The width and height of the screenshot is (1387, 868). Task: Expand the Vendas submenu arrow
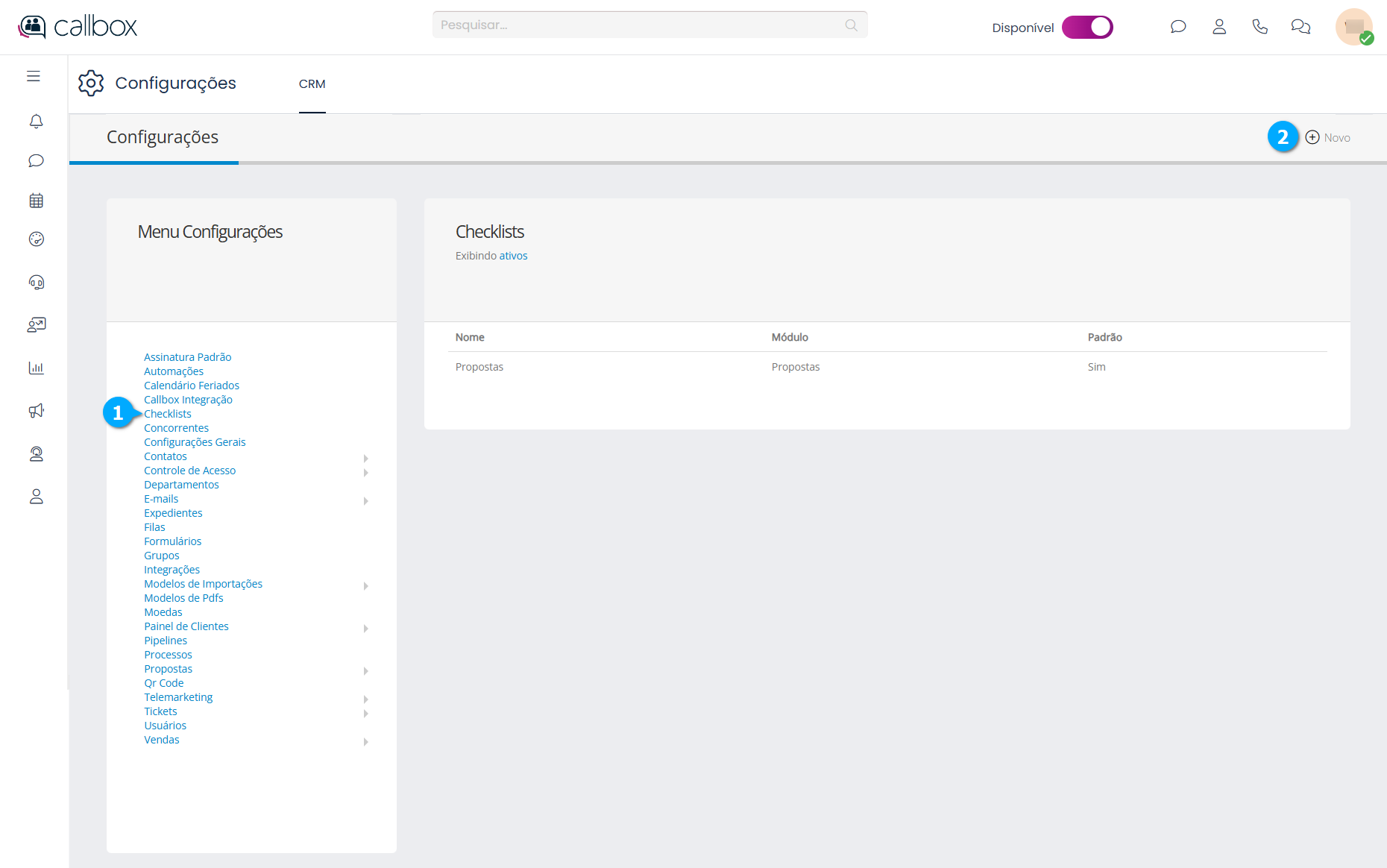pos(365,741)
